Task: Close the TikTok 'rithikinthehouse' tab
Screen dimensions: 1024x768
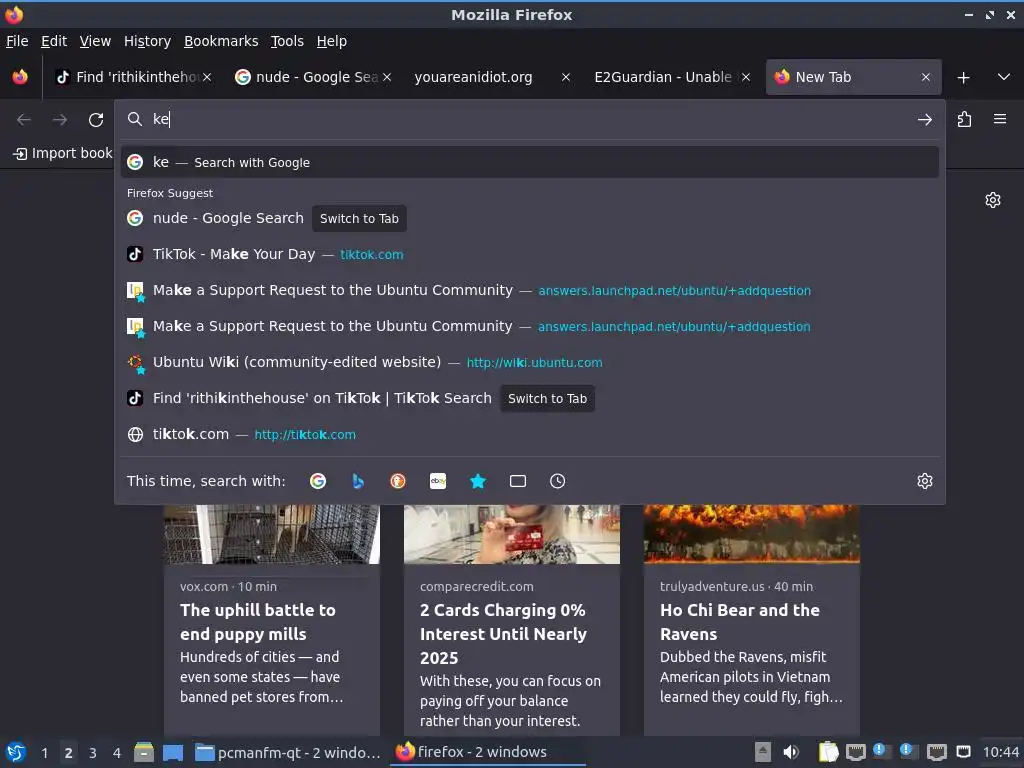Action: coord(207,77)
